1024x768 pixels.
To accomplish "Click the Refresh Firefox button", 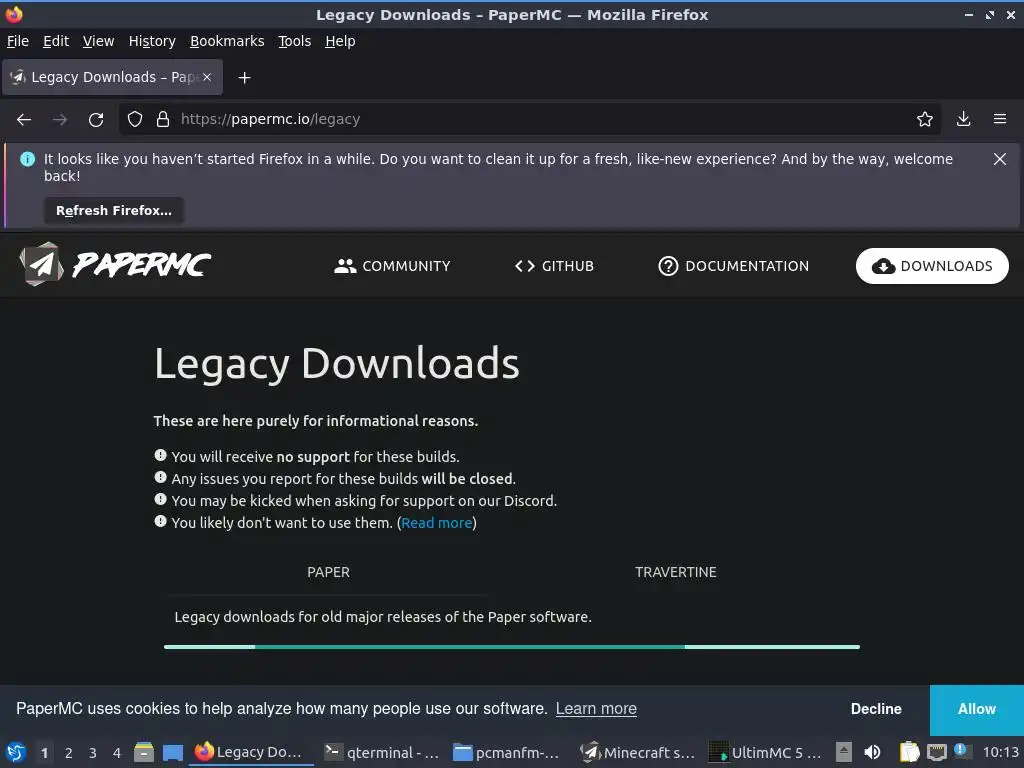I will point(114,210).
